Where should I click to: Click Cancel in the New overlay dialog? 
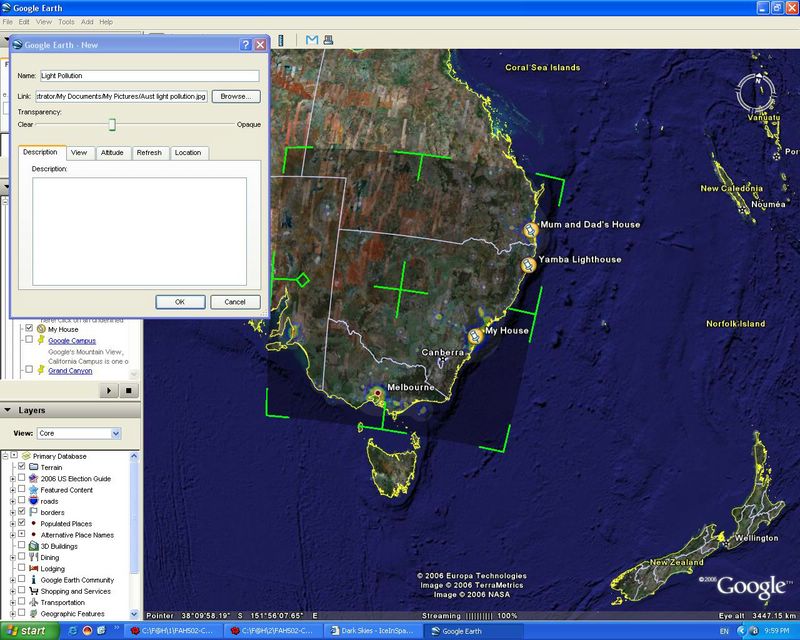coord(235,302)
